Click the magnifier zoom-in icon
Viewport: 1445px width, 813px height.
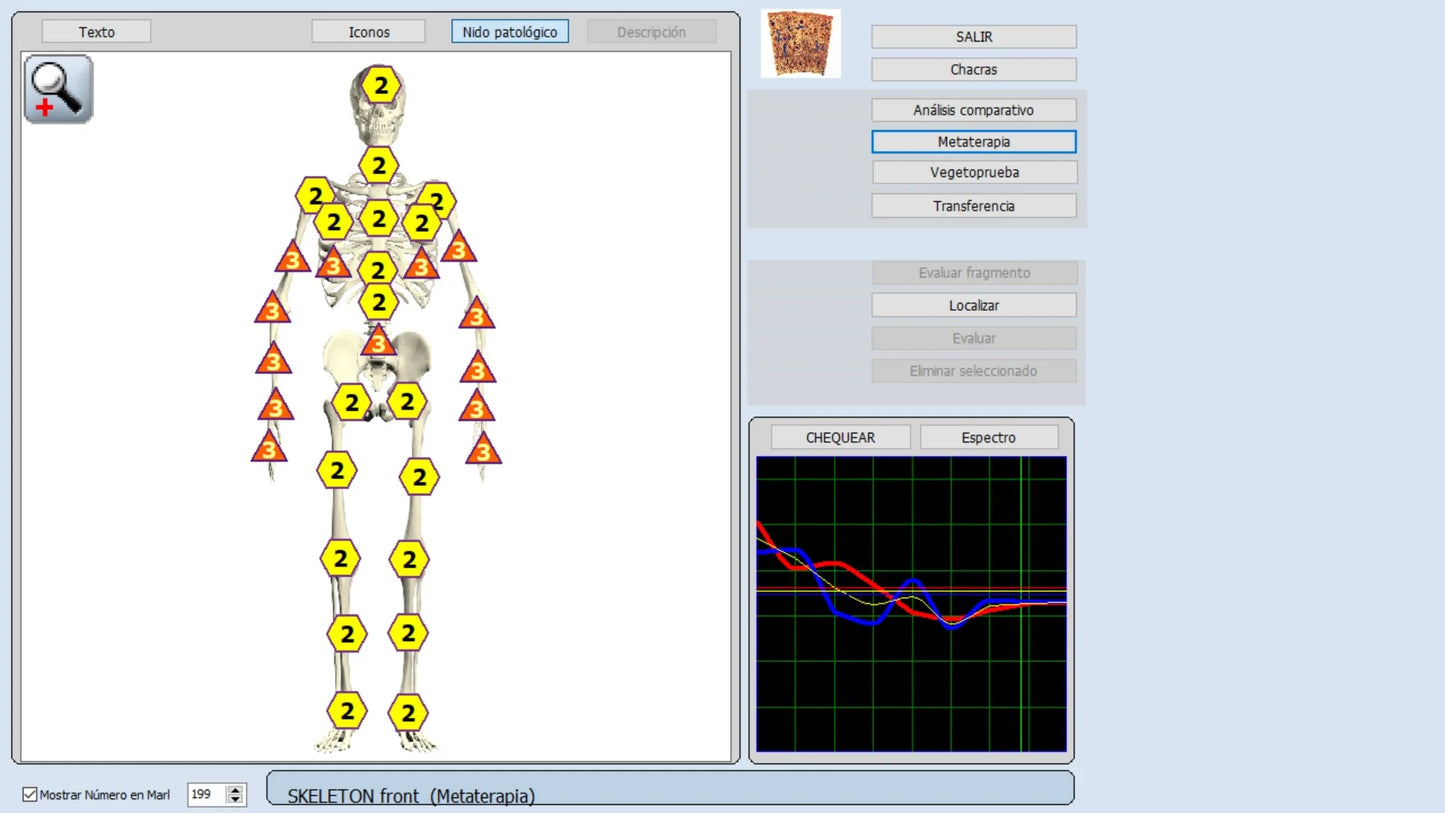[x=58, y=89]
